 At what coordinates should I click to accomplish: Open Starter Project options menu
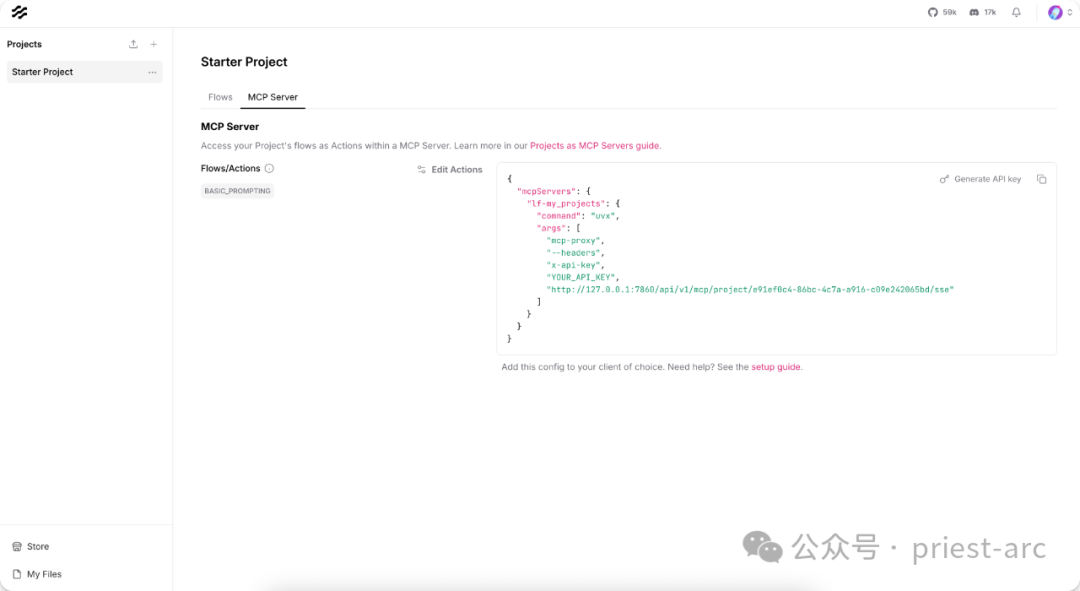pos(152,72)
